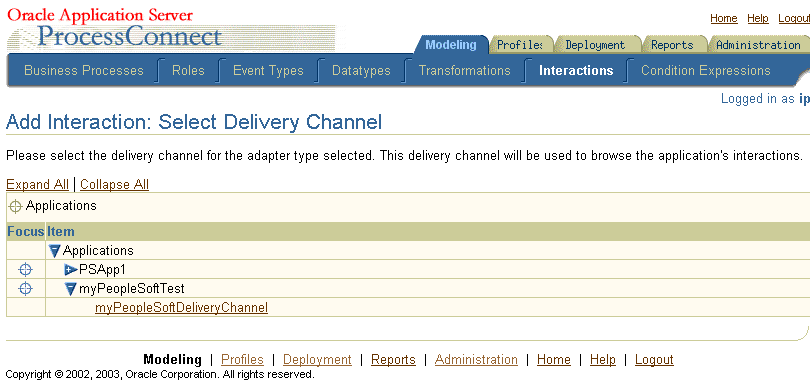The image size is (810, 392).
Task: Click the footer Home link
Action: (x=554, y=359)
